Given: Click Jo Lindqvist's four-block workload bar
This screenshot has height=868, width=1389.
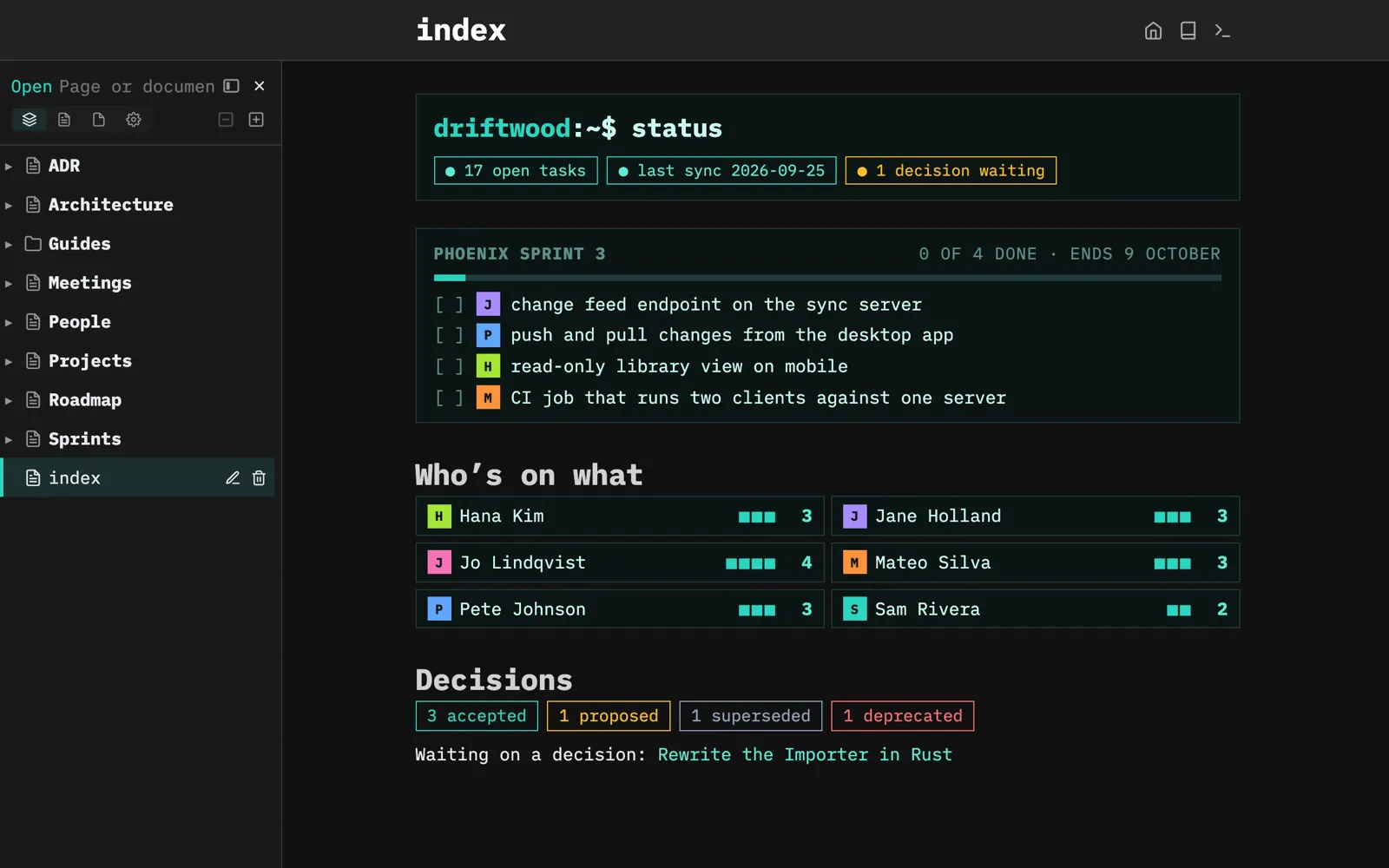Looking at the screenshot, I should pyautogui.click(x=751, y=563).
